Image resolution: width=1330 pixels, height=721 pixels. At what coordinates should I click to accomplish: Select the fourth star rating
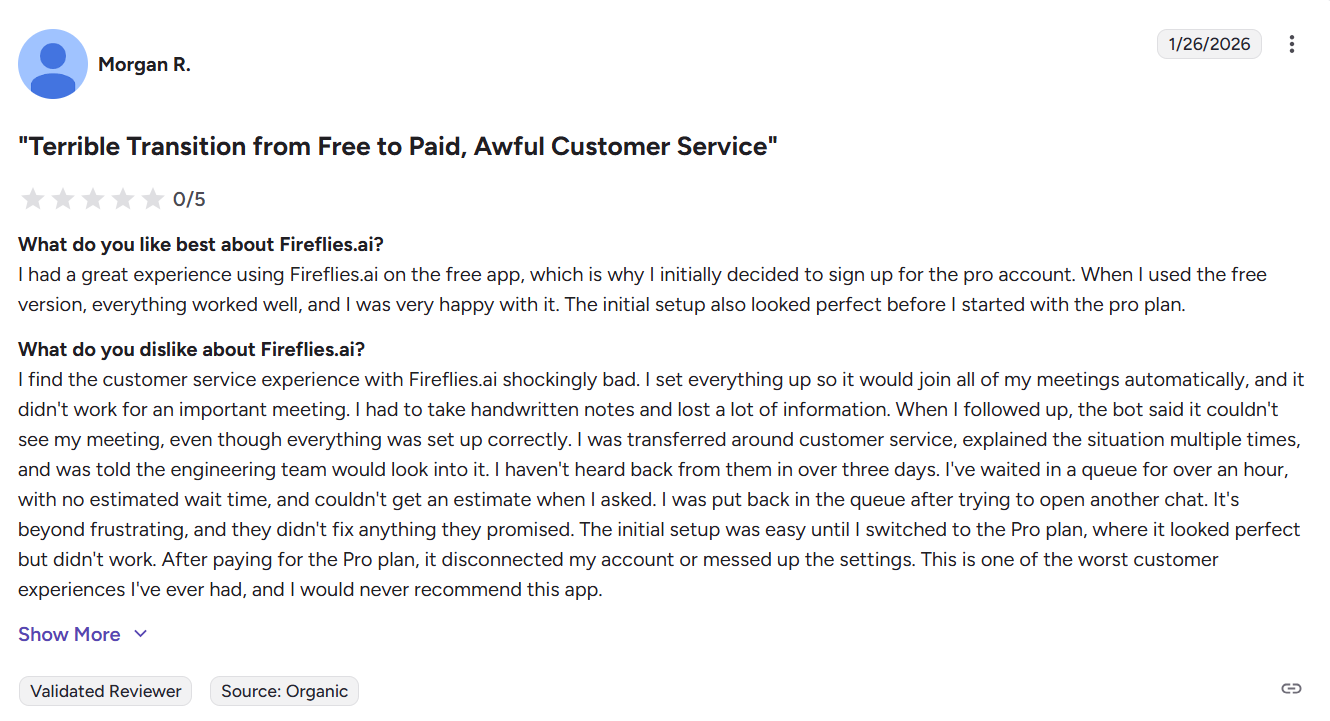(x=123, y=198)
